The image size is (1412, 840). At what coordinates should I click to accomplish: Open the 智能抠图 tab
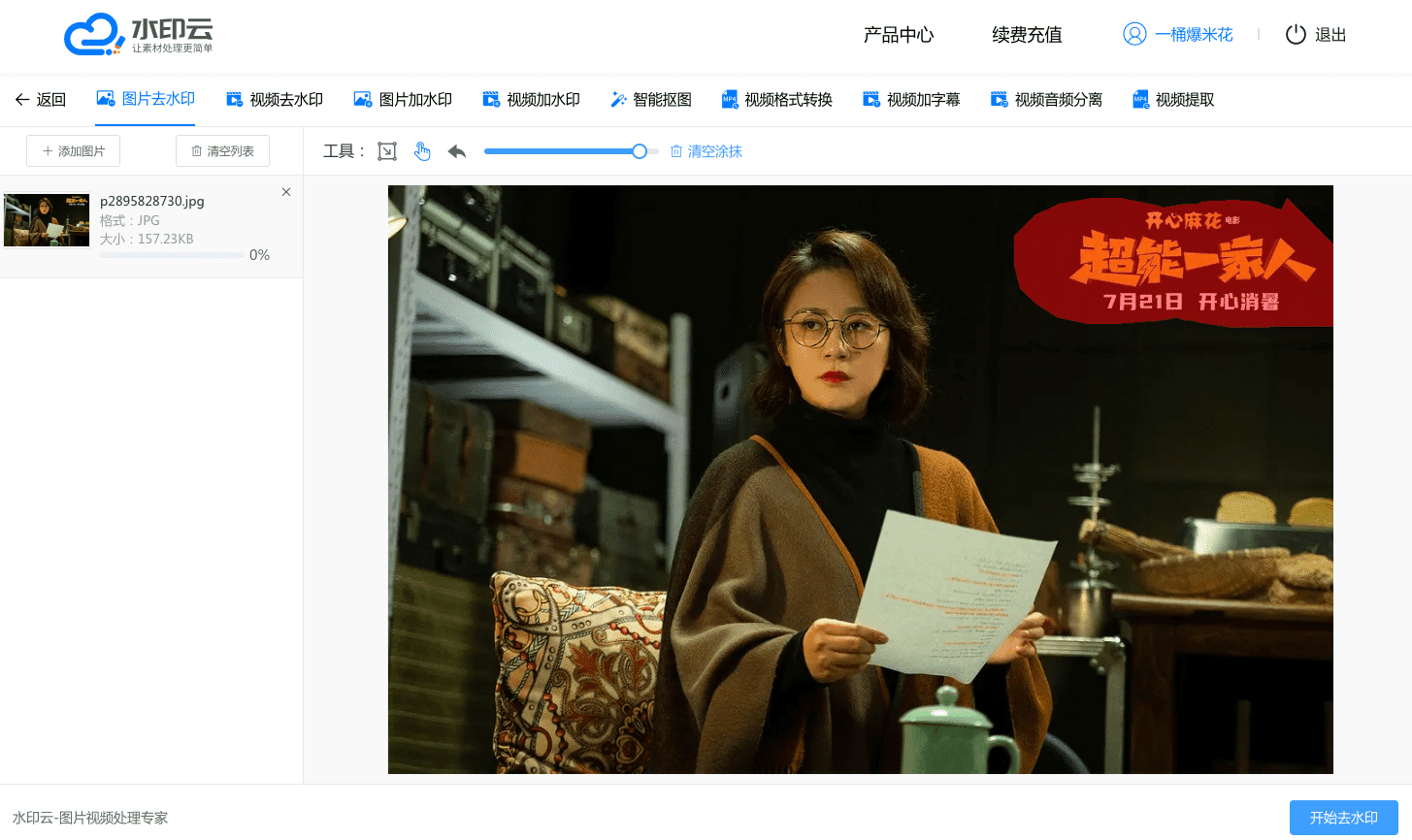click(651, 99)
